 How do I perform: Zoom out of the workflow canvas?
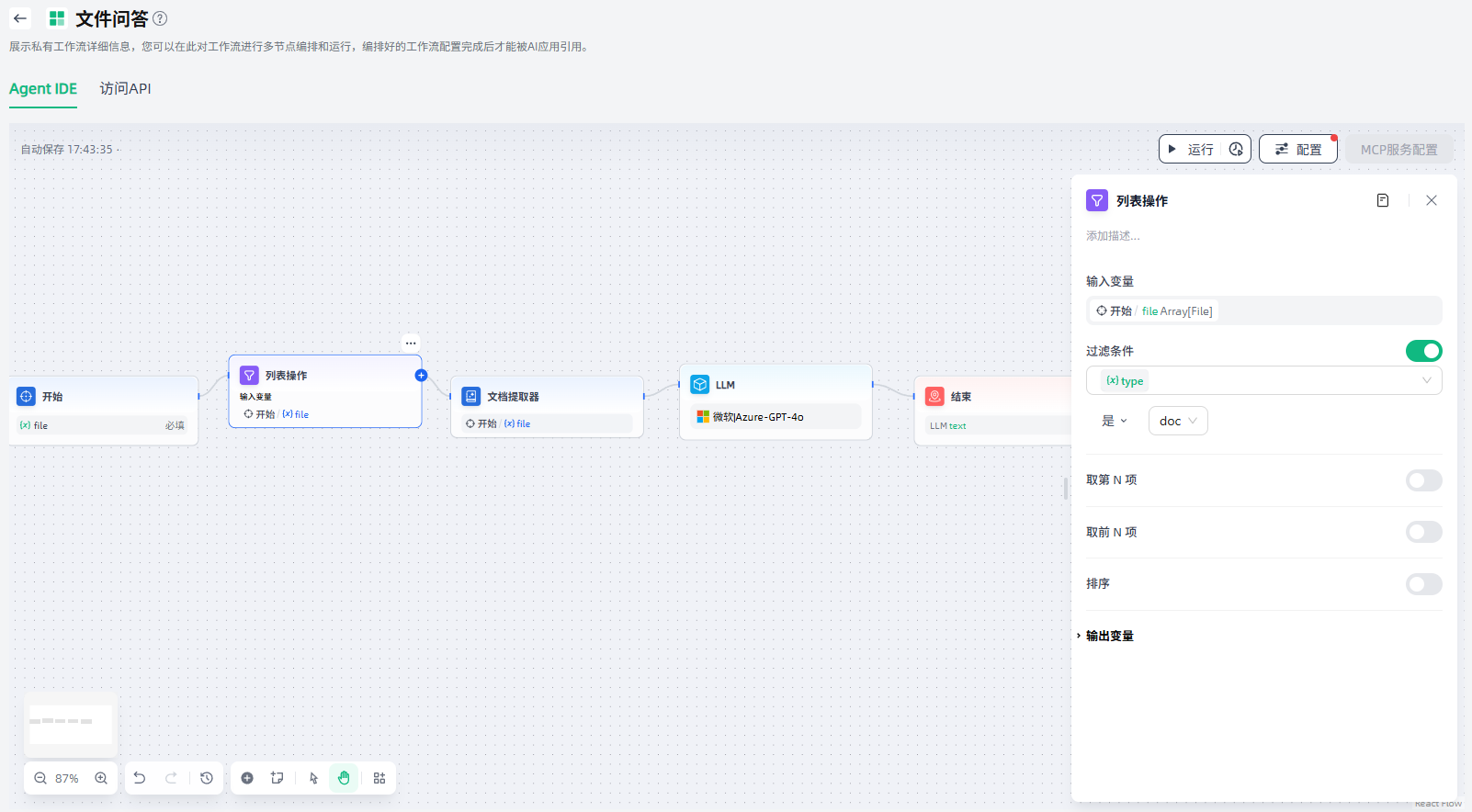(40, 778)
